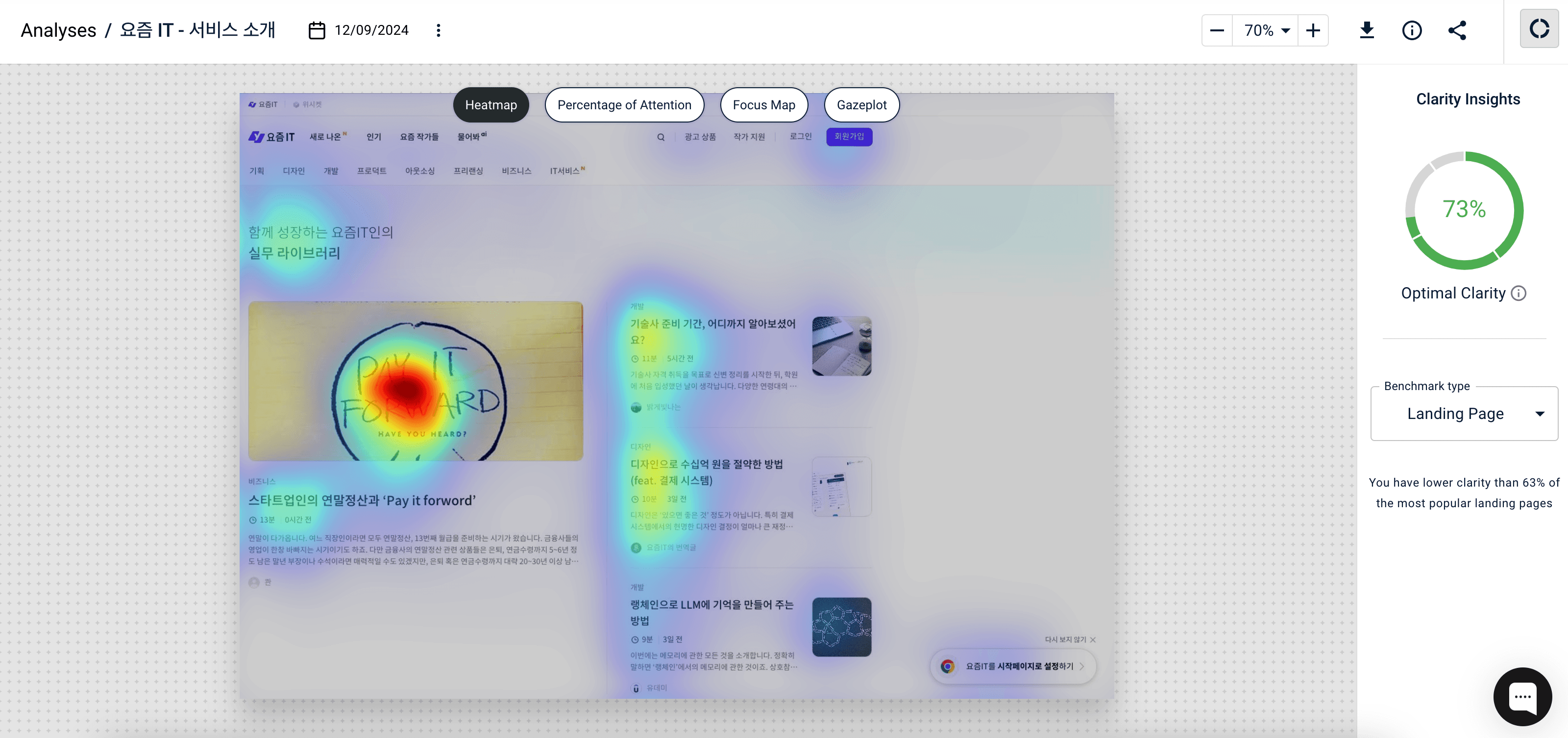1568x738 pixels.
Task: Download the analysis report
Action: point(1367,30)
